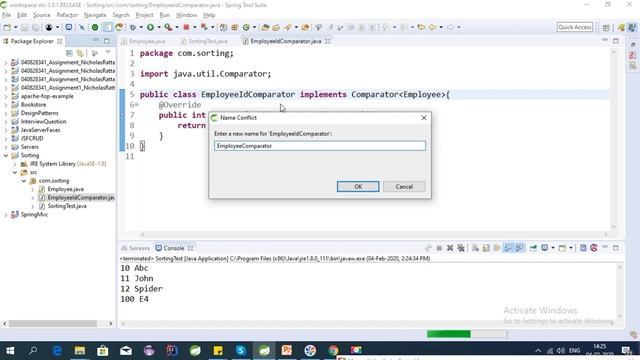Viewport: 640px width, 360px height.
Task: Click the green progress bar in status bar
Action: (x=449, y=334)
